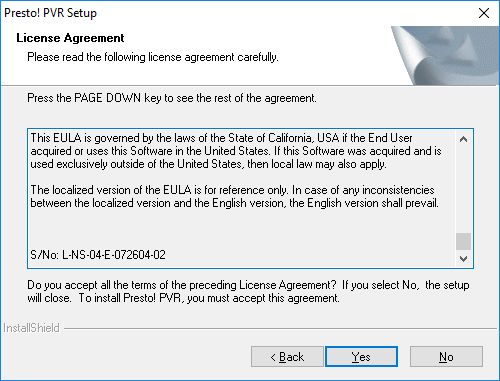Click the scrollbar track above the thumb
This screenshot has width=500, height=381.
[x=463, y=190]
